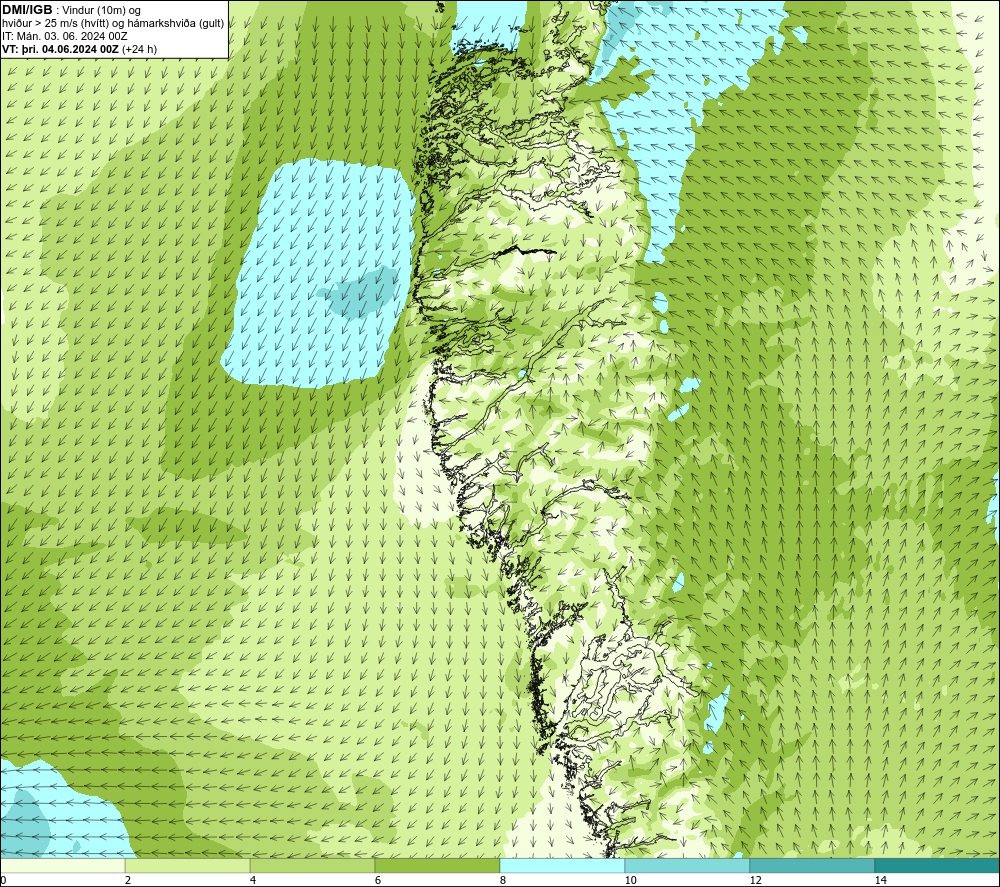
Task: Click the legend scale label '4'
Action: pos(253,881)
